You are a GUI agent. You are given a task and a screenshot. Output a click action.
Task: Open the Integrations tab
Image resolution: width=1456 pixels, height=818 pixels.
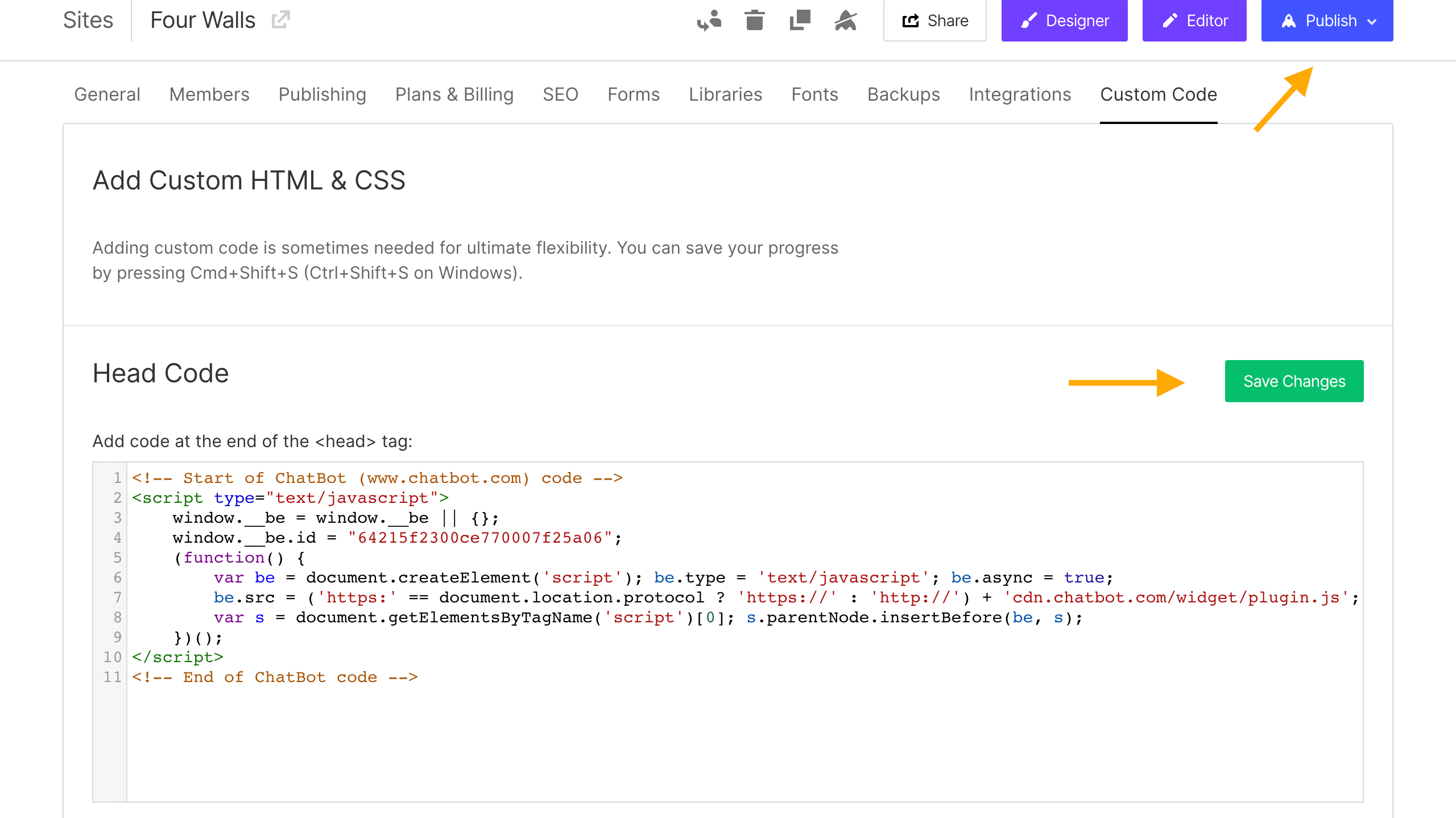tap(1020, 94)
